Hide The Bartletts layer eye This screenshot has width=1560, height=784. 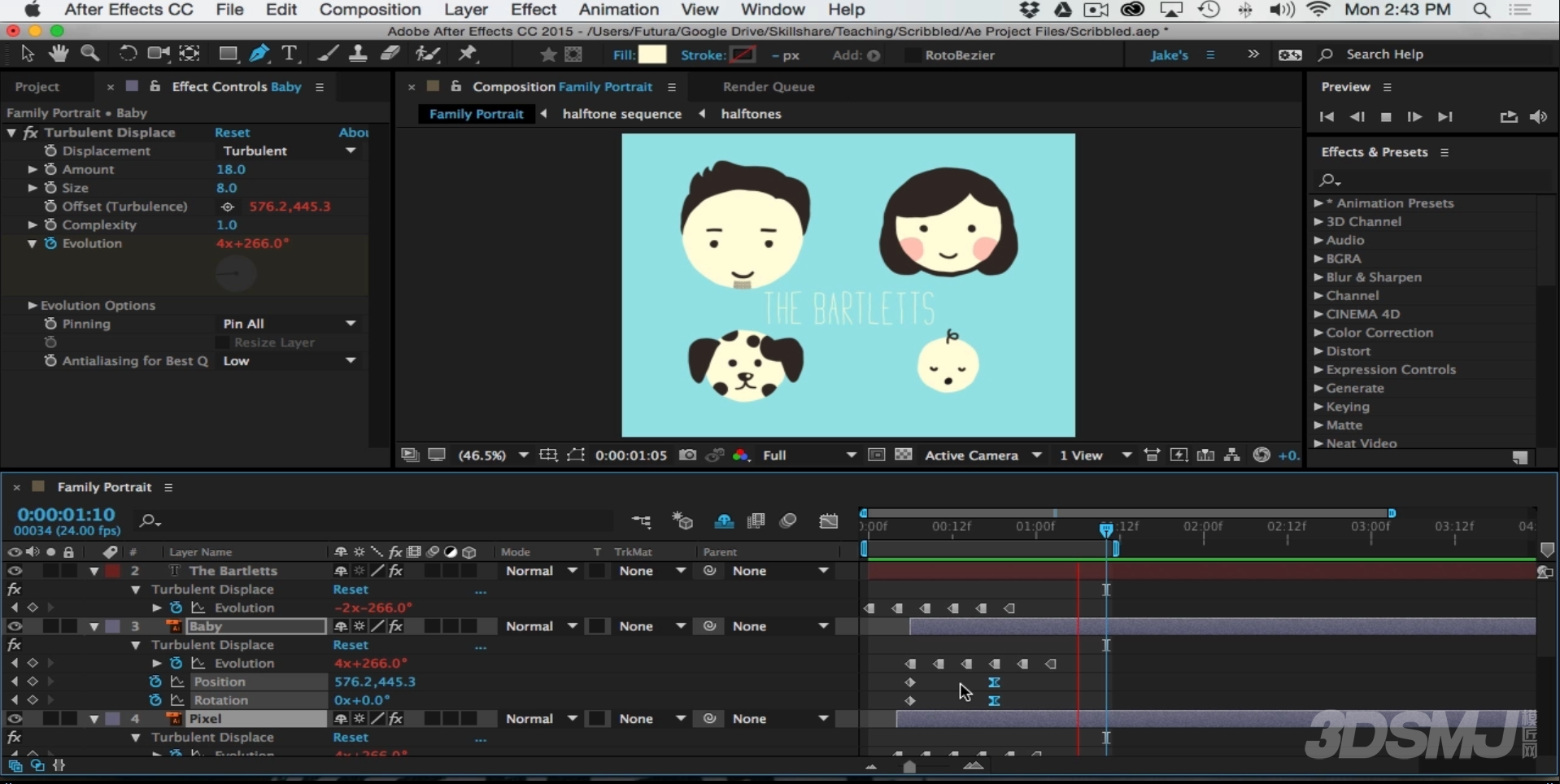click(x=15, y=571)
